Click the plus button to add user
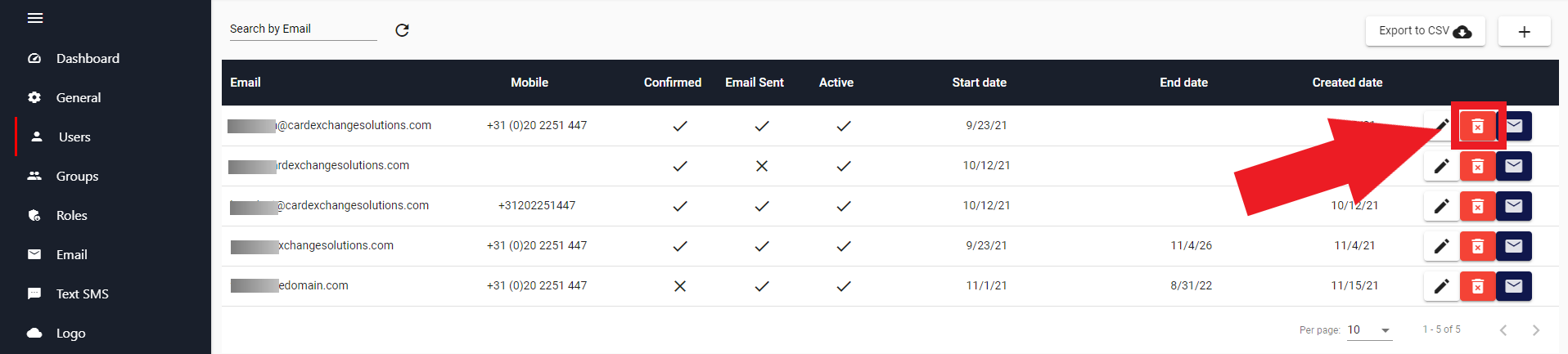 coord(1524,32)
